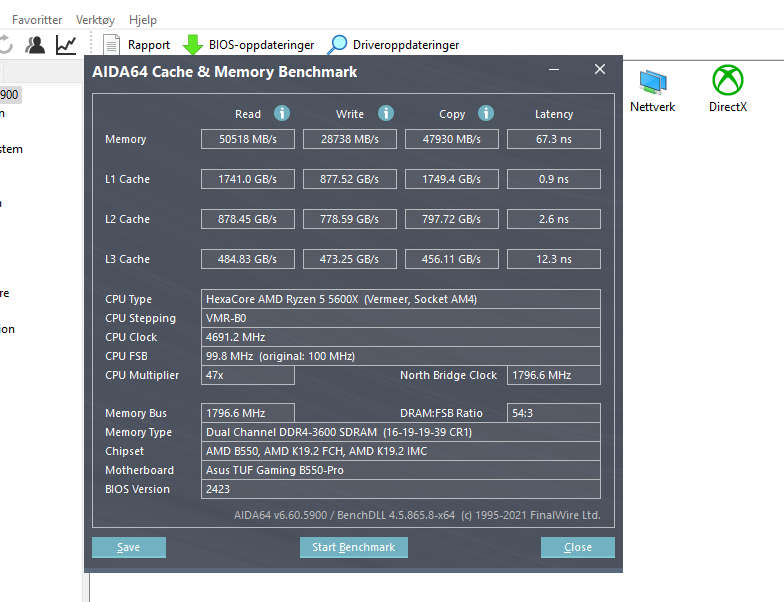Click the L2 Cache Write value 778.59 GB/s
Viewport: 784px width, 602px height.
click(x=350, y=219)
